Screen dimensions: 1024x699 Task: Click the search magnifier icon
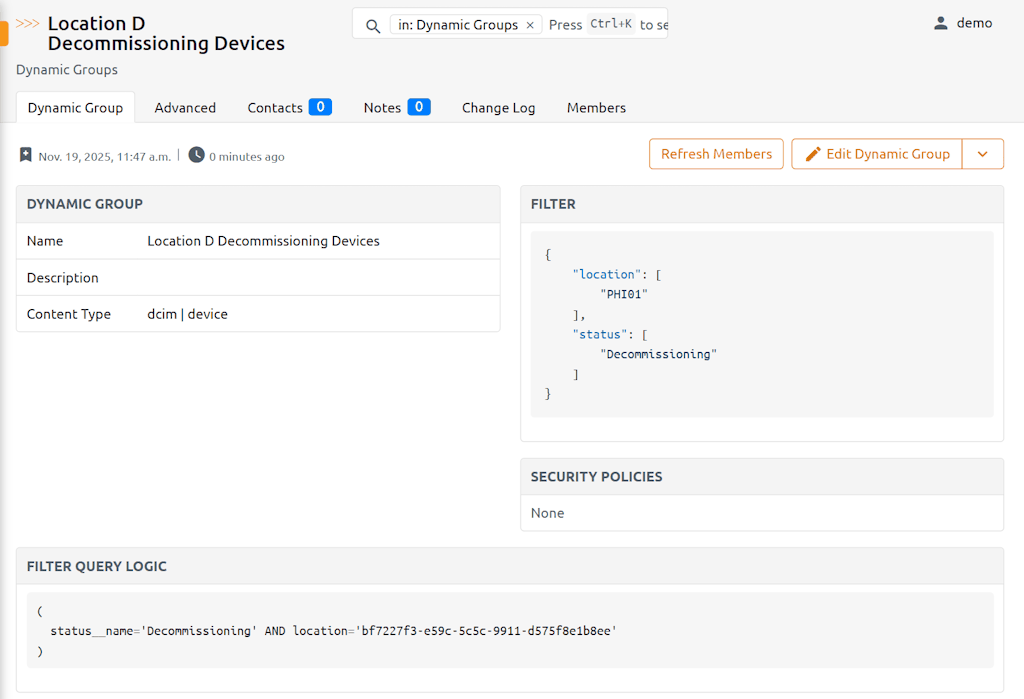(x=373, y=25)
